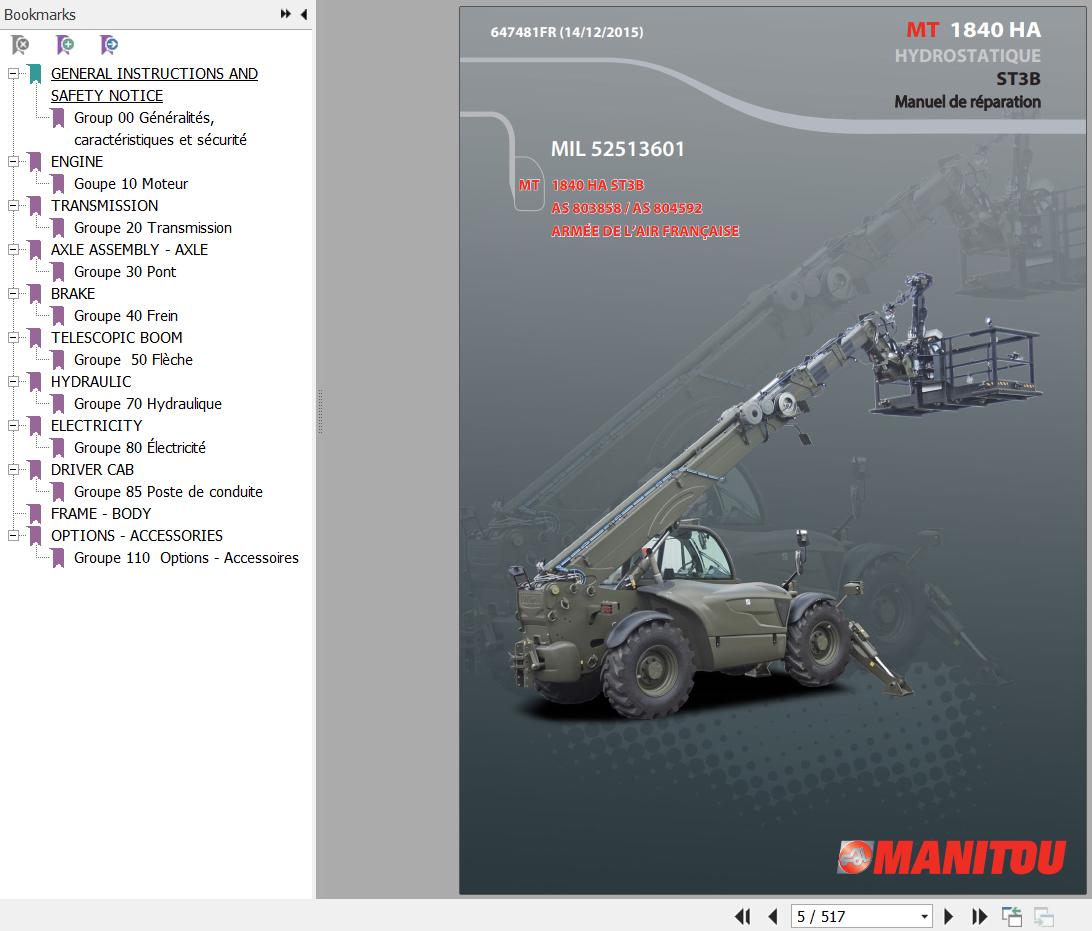Open the page number dropdown
The width and height of the screenshot is (1092, 931).
pyautogui.click(x=924, y=916)
